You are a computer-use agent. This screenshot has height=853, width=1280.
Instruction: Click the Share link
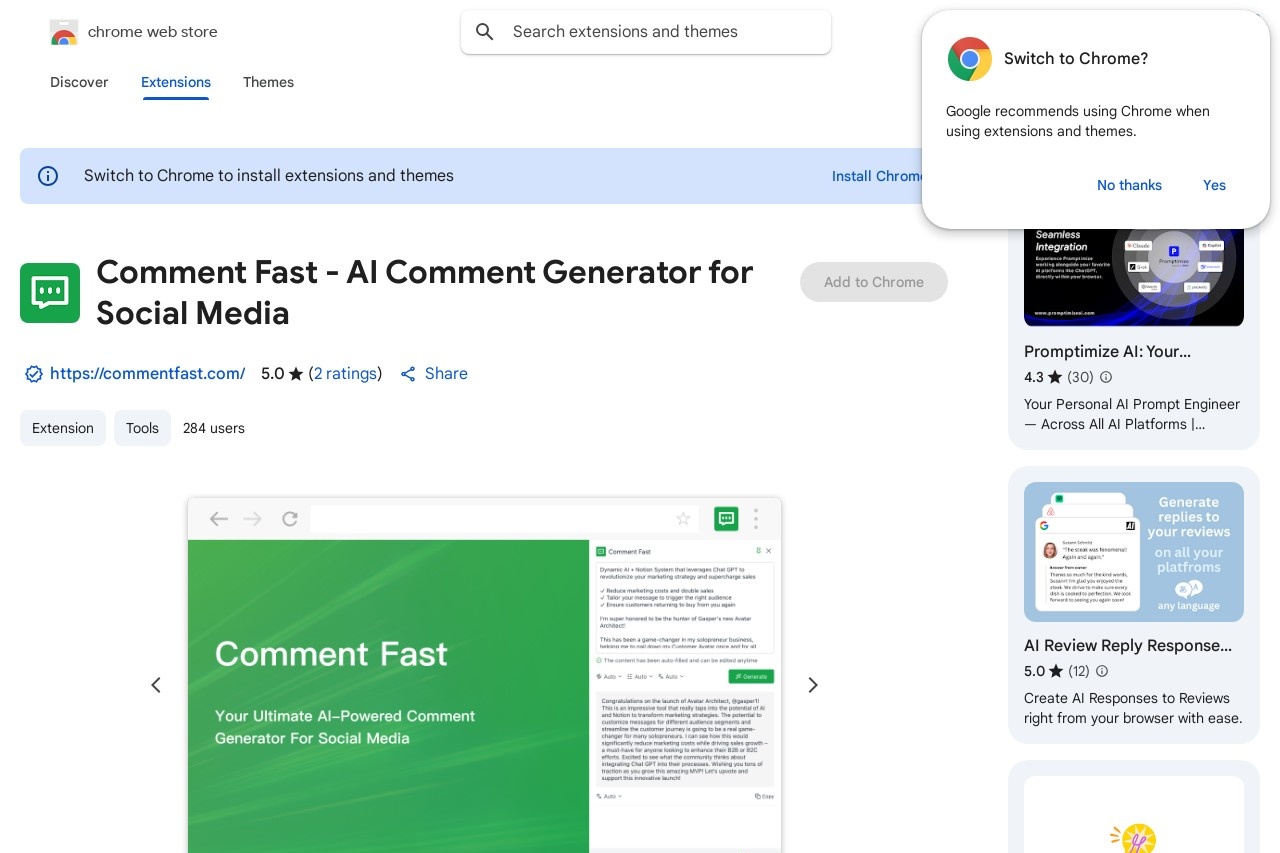pyautogui.click(x=446, y=374)
